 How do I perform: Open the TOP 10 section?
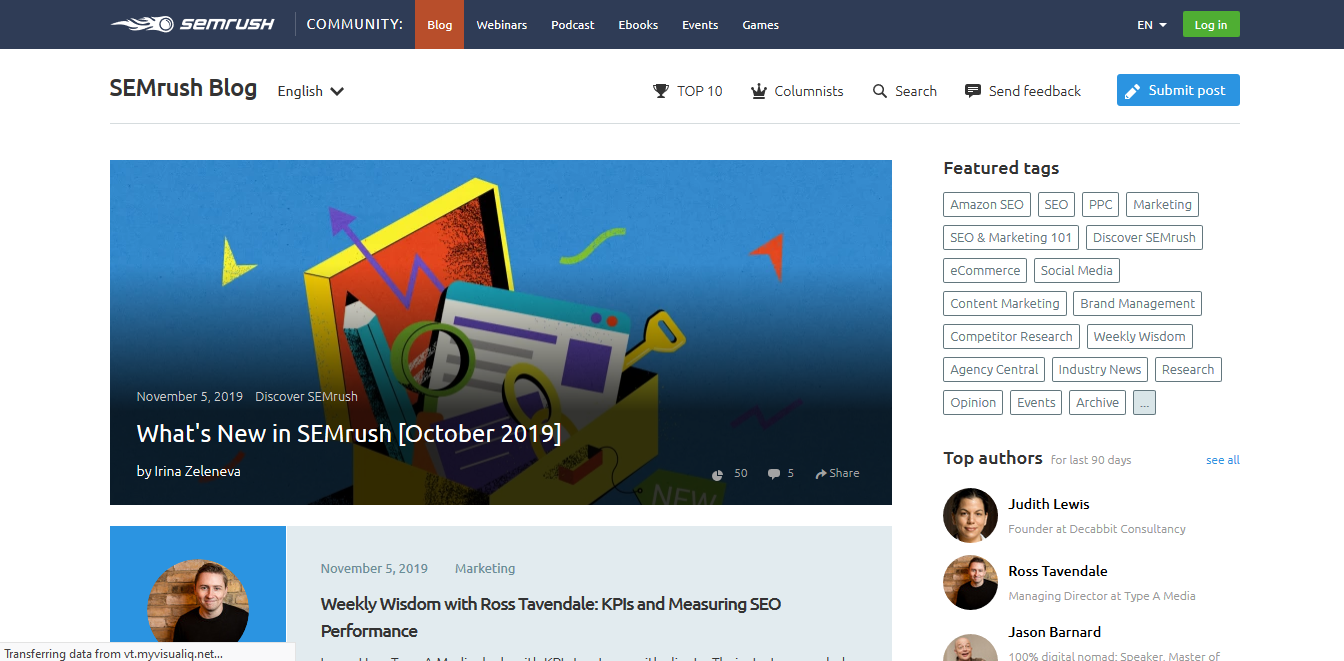pos(688,90)
